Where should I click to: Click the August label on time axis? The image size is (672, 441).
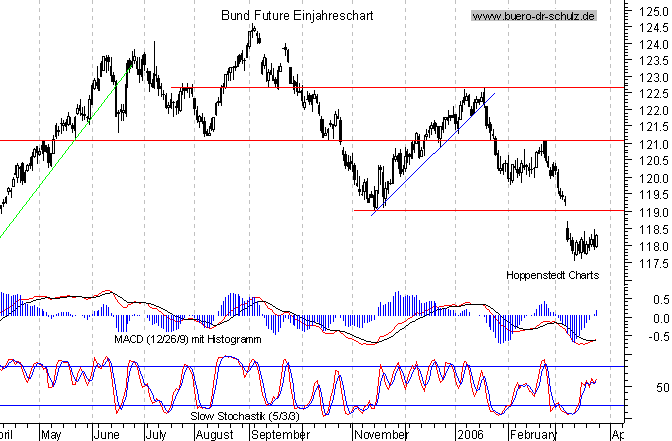coord(214,435)
